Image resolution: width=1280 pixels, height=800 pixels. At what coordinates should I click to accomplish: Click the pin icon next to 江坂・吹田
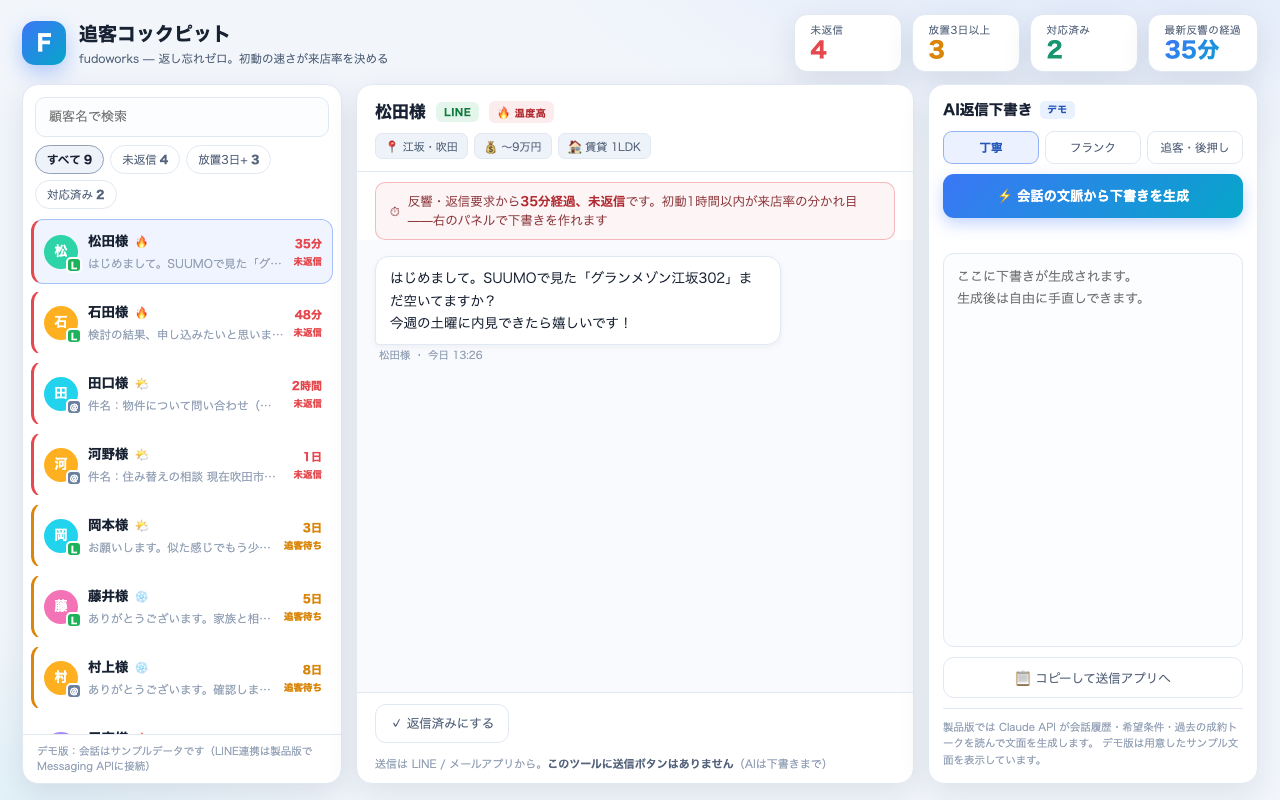tap(391, 147)
